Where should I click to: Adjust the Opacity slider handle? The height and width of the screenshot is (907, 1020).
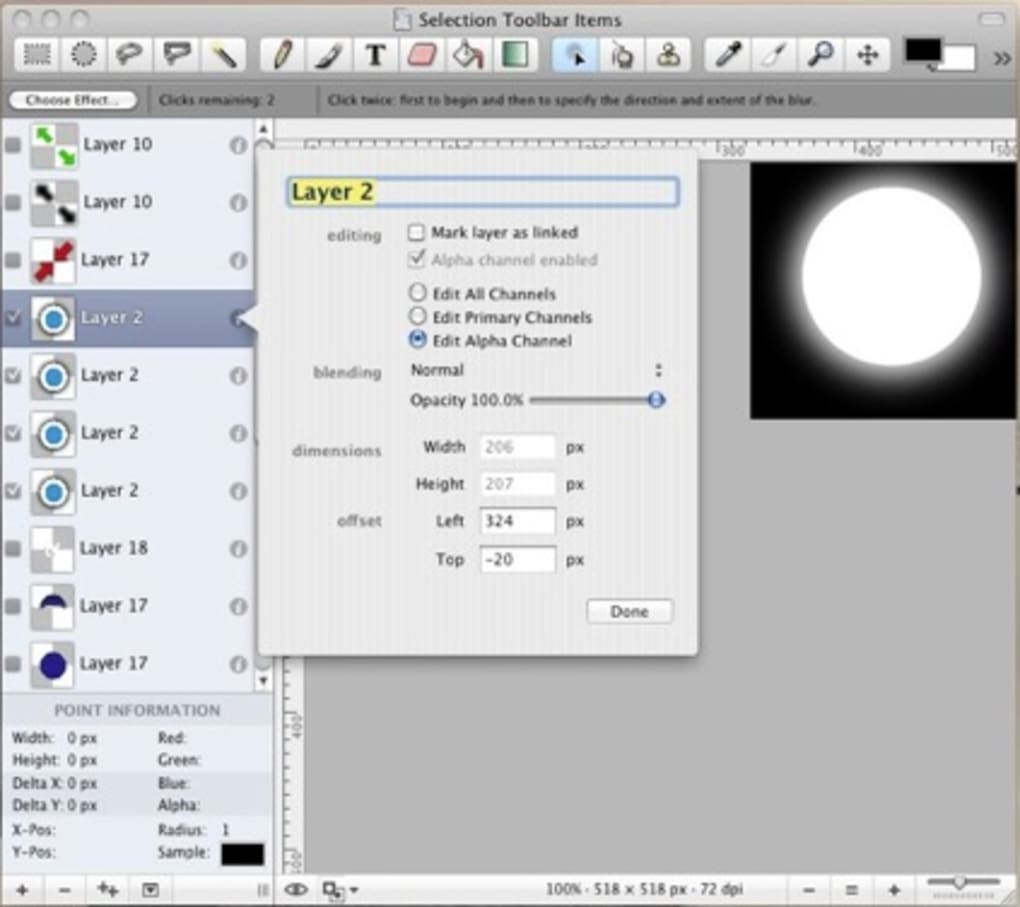656,399
